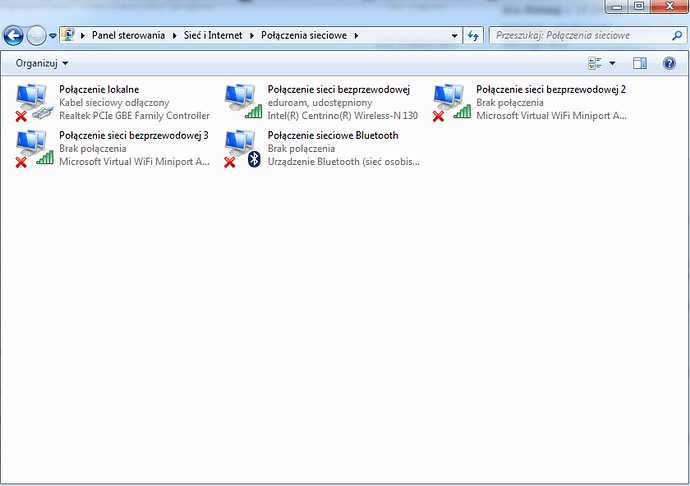
Task: Refresh the Połączenia sieciowe folder view
Action: [x=474, y=36]
